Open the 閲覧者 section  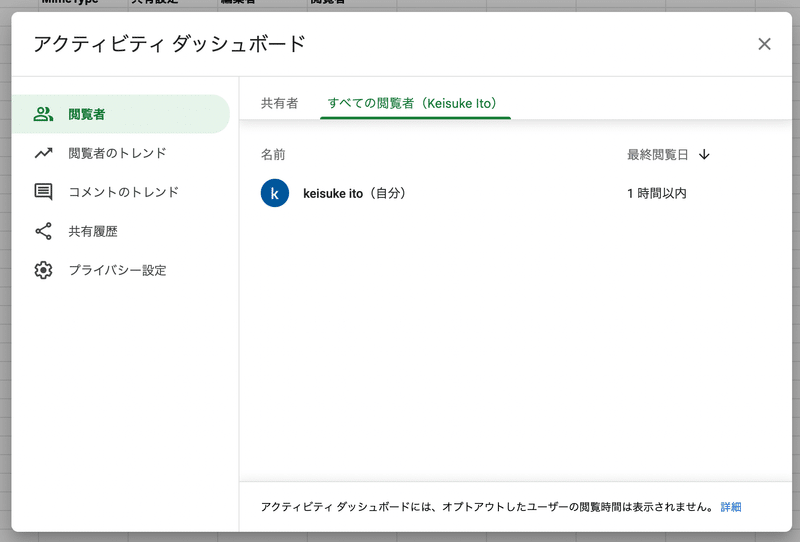120,114
